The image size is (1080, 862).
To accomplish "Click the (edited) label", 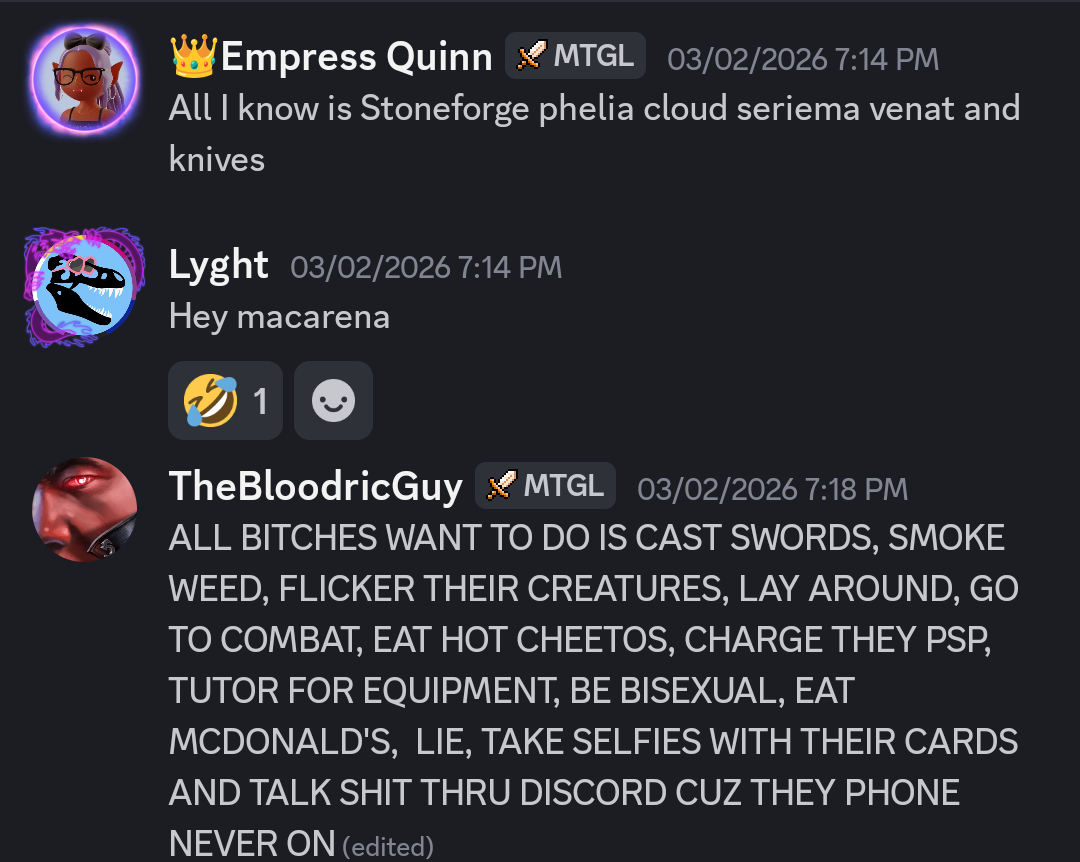I will tap(388, 846).
